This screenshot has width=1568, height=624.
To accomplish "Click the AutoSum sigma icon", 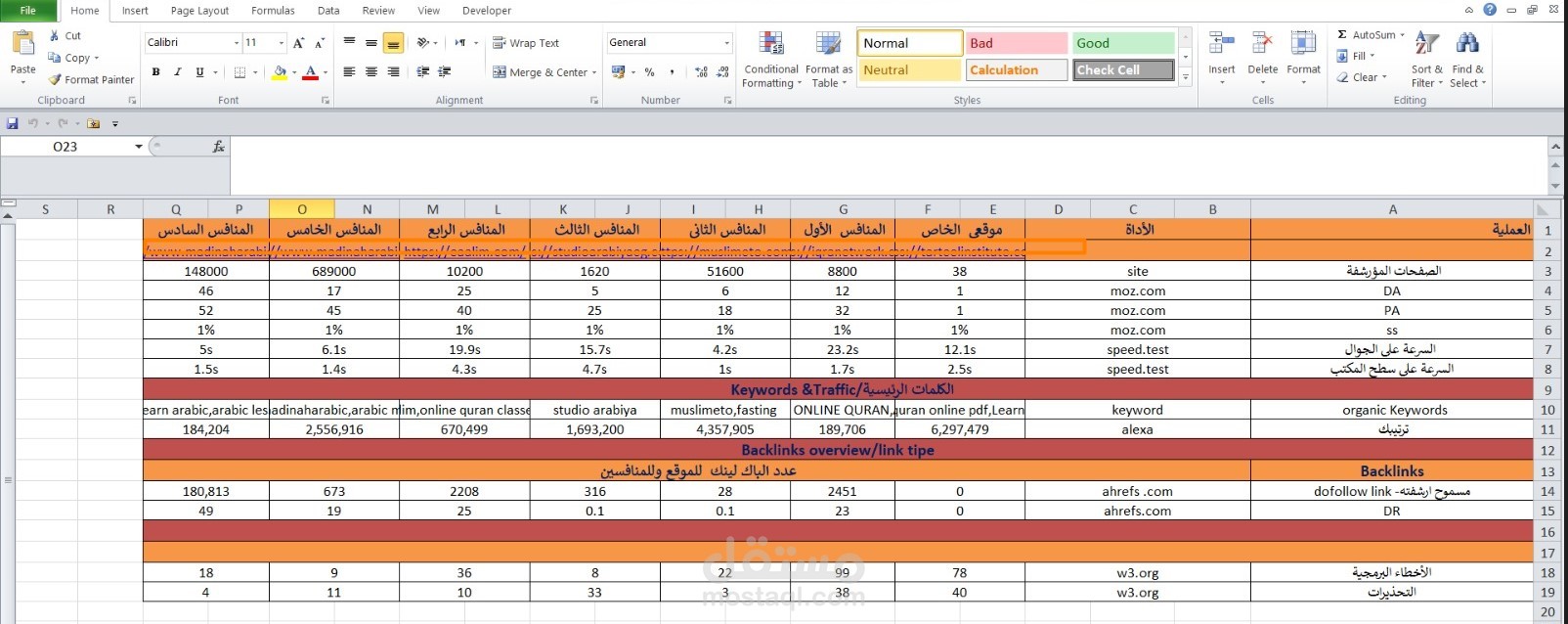I will pos(1342,35).
